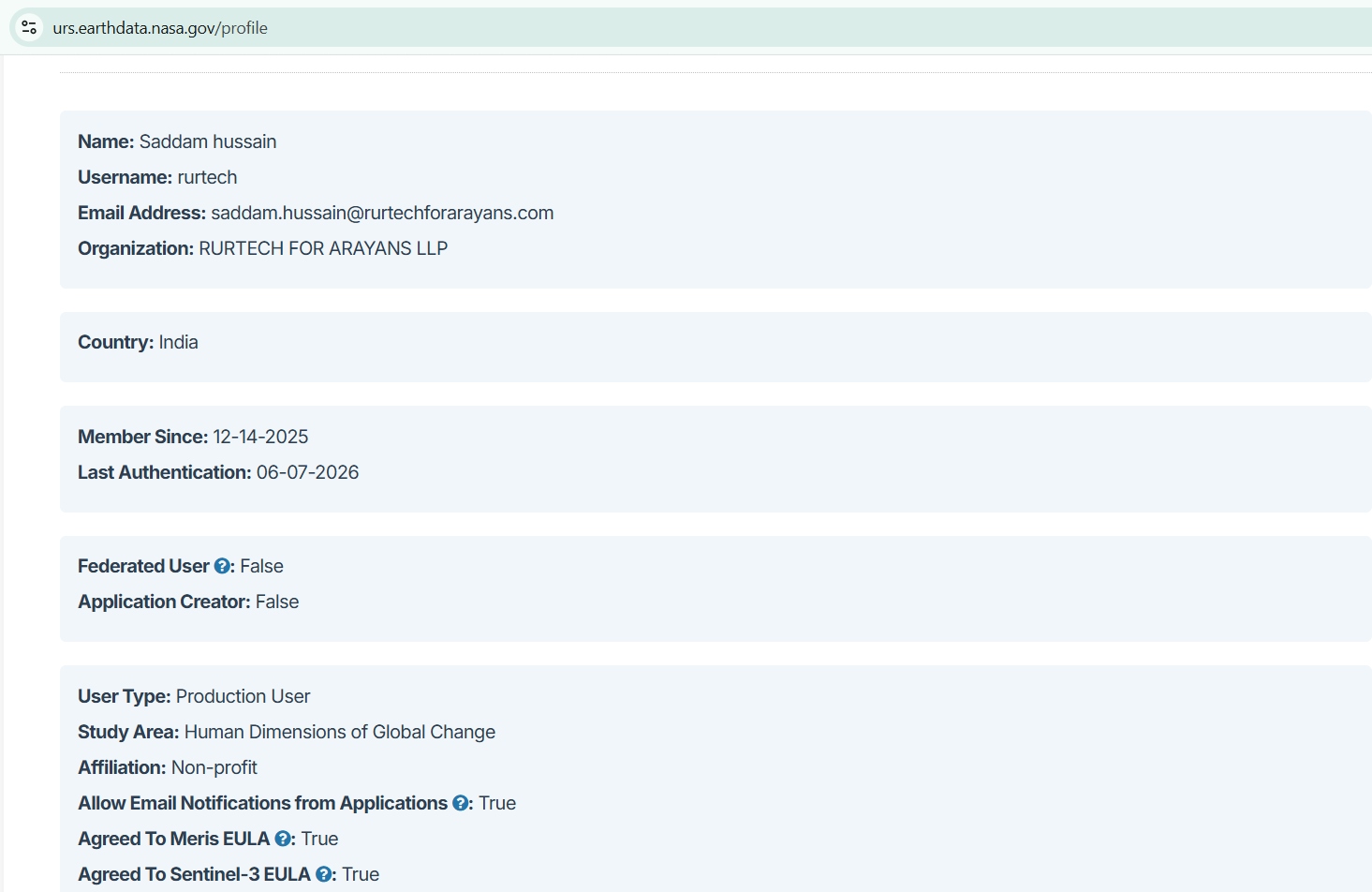
Task: Select the Affiliation value Non-profit
Action: pyautogui.click(x=214, y=767)
